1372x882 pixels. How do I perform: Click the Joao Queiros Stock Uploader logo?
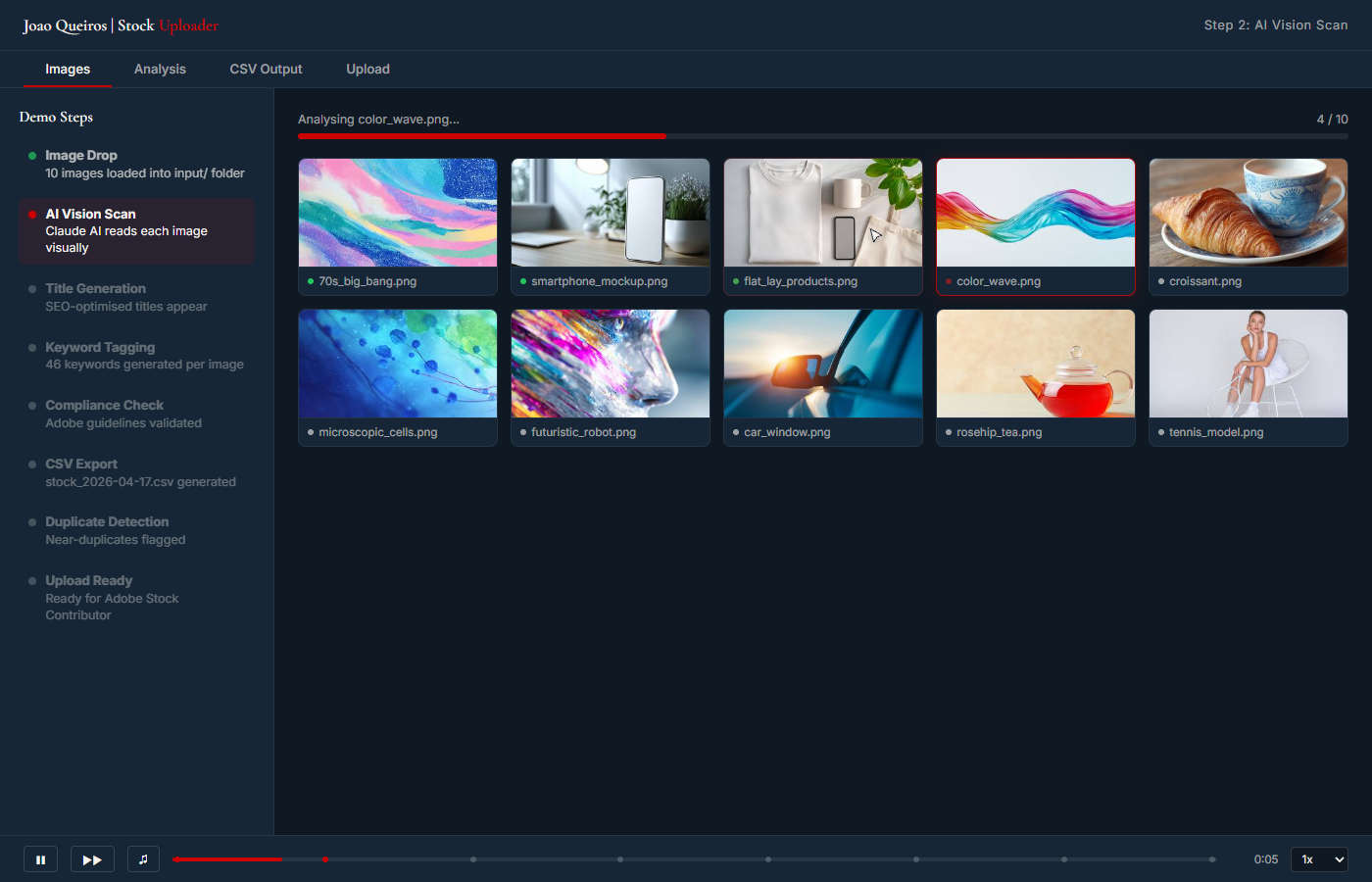(120, 24)
